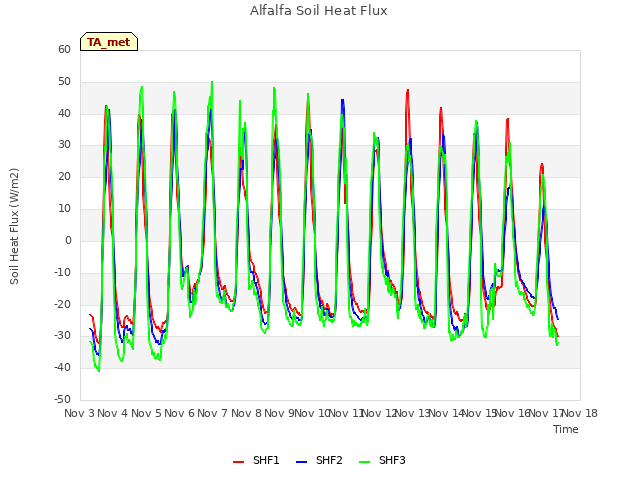Click the 30 y-axis tick label
640x480 pixels.
pos(64,144)
